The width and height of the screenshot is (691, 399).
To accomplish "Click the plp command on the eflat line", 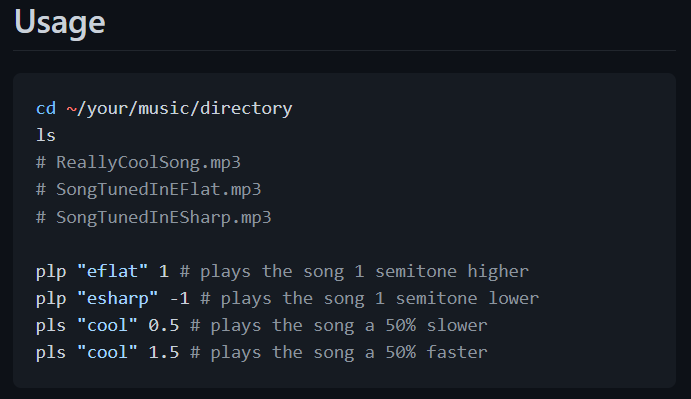I will (x=51, y=272).
